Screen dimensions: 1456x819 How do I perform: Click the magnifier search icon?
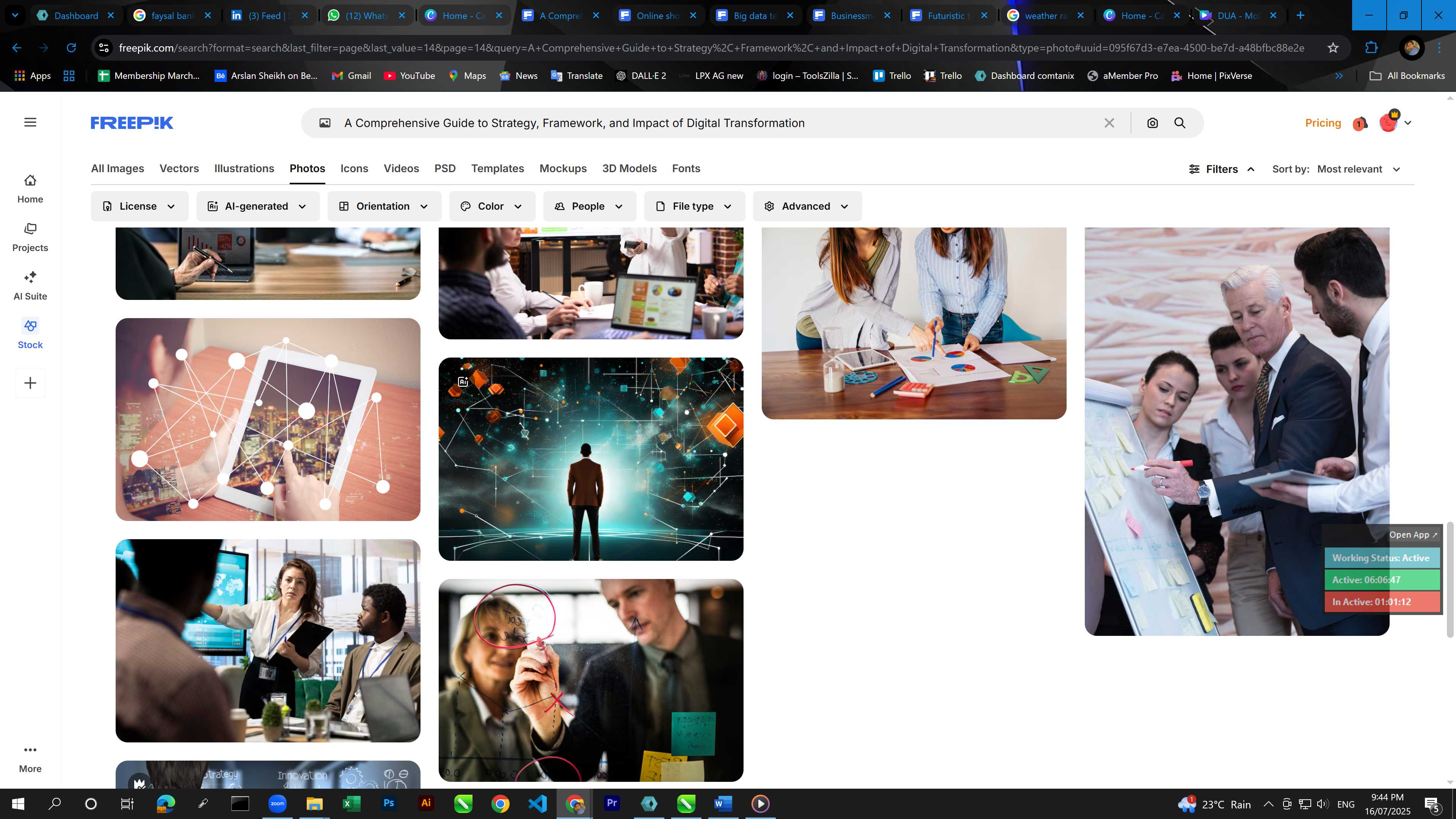[1180, 122]
